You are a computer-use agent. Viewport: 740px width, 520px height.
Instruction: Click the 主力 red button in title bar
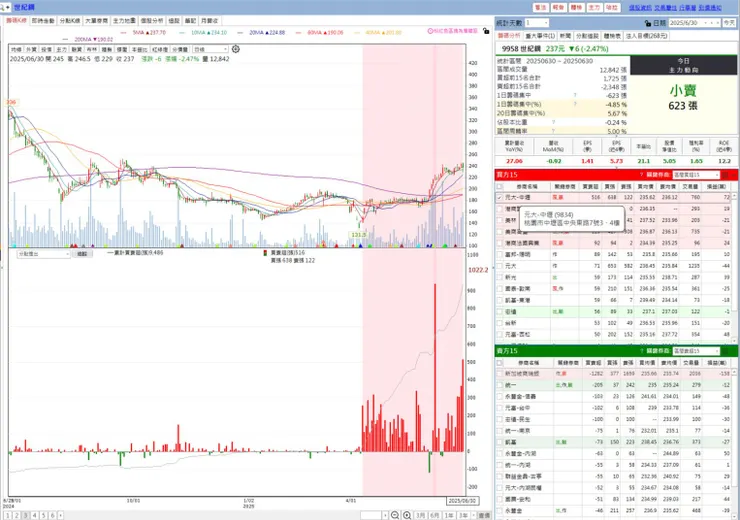click(x=594, y=8)
